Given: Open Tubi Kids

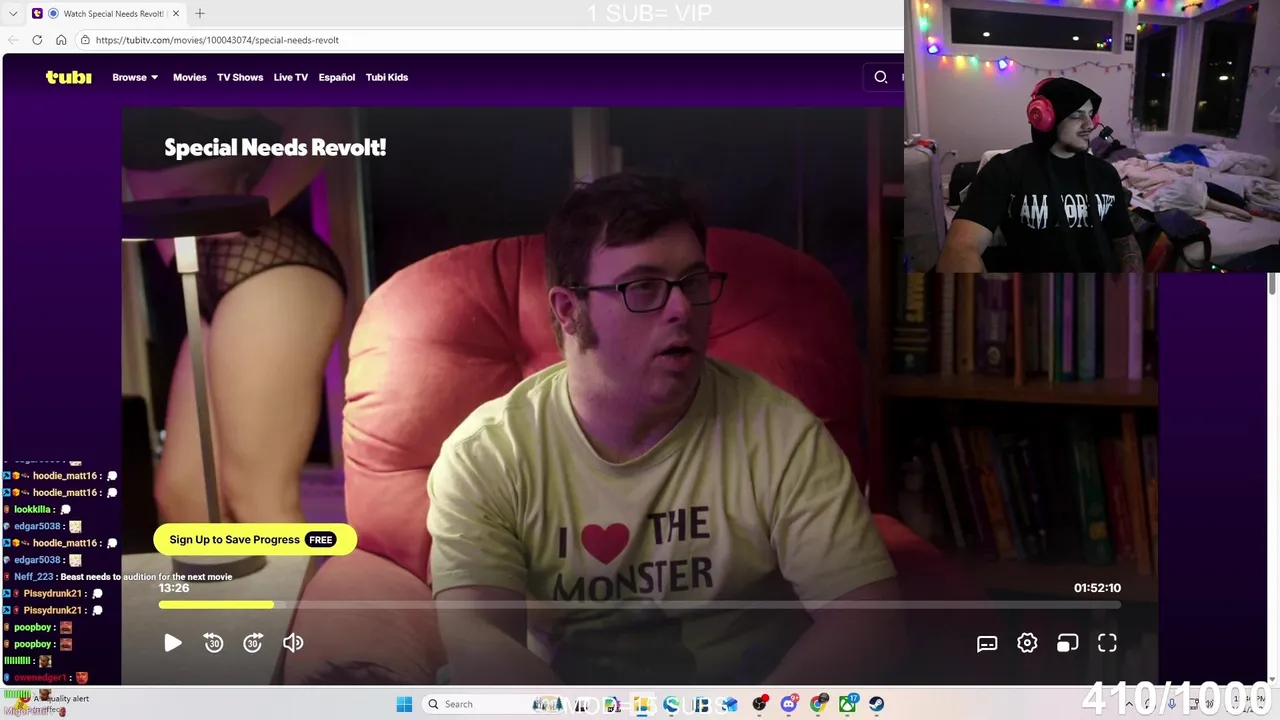Looking at the screenshot, I should pyautogui.click(x=387, y=77).
